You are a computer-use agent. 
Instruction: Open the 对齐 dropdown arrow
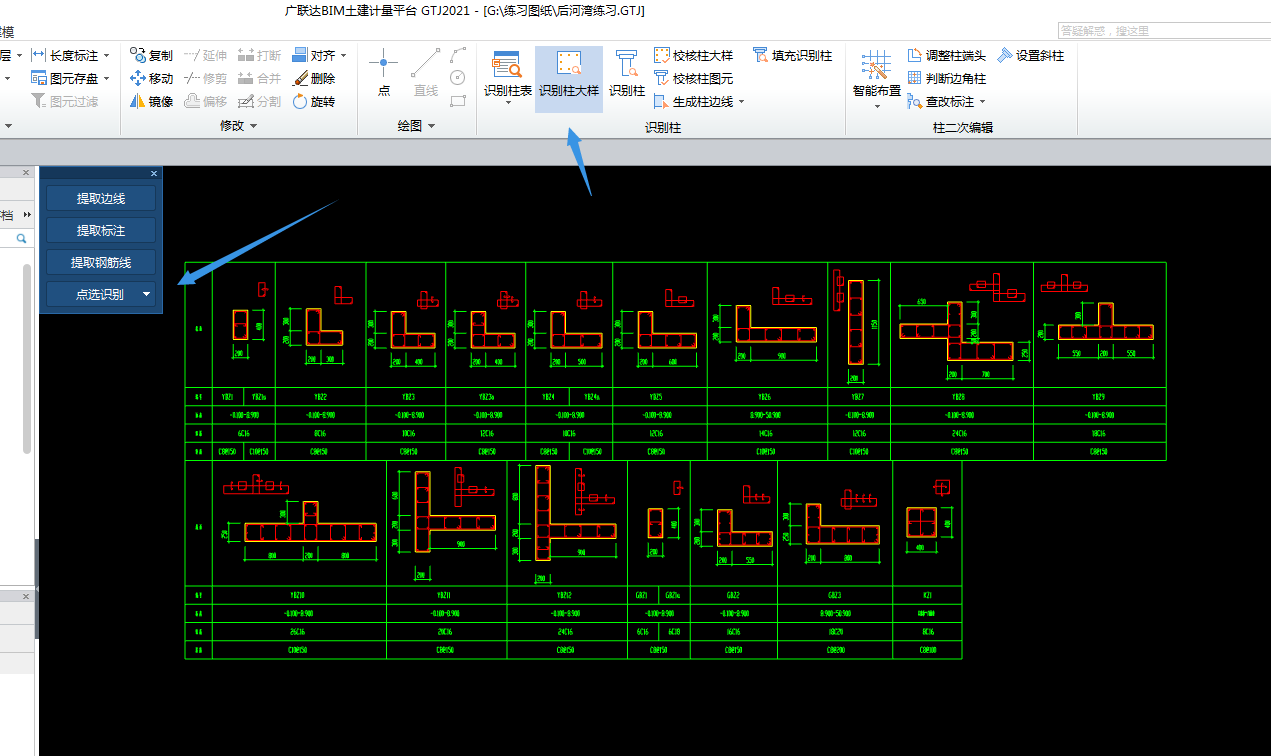(344, 56)
